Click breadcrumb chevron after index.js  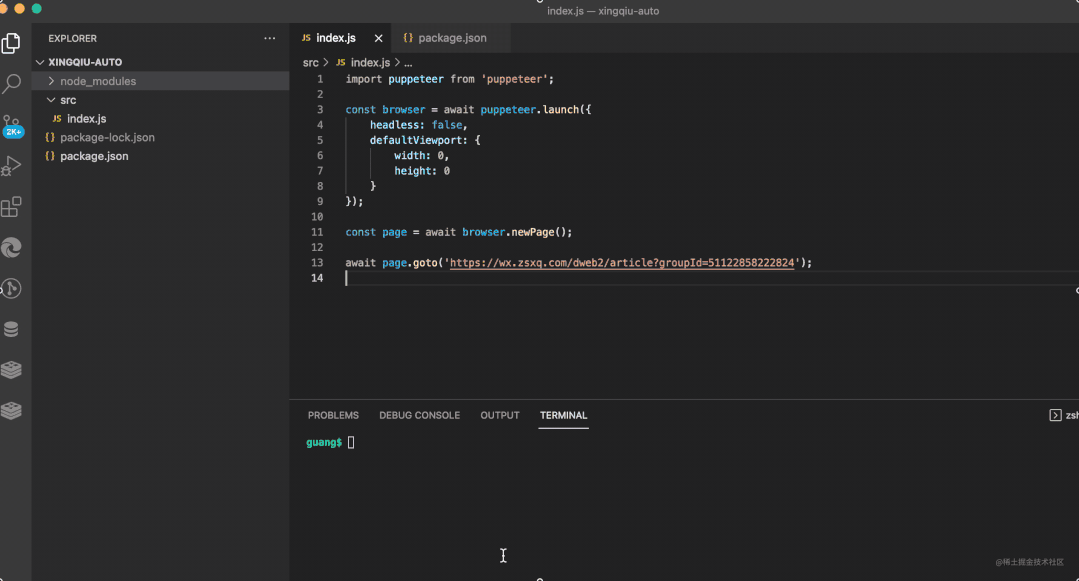(397, 63)
